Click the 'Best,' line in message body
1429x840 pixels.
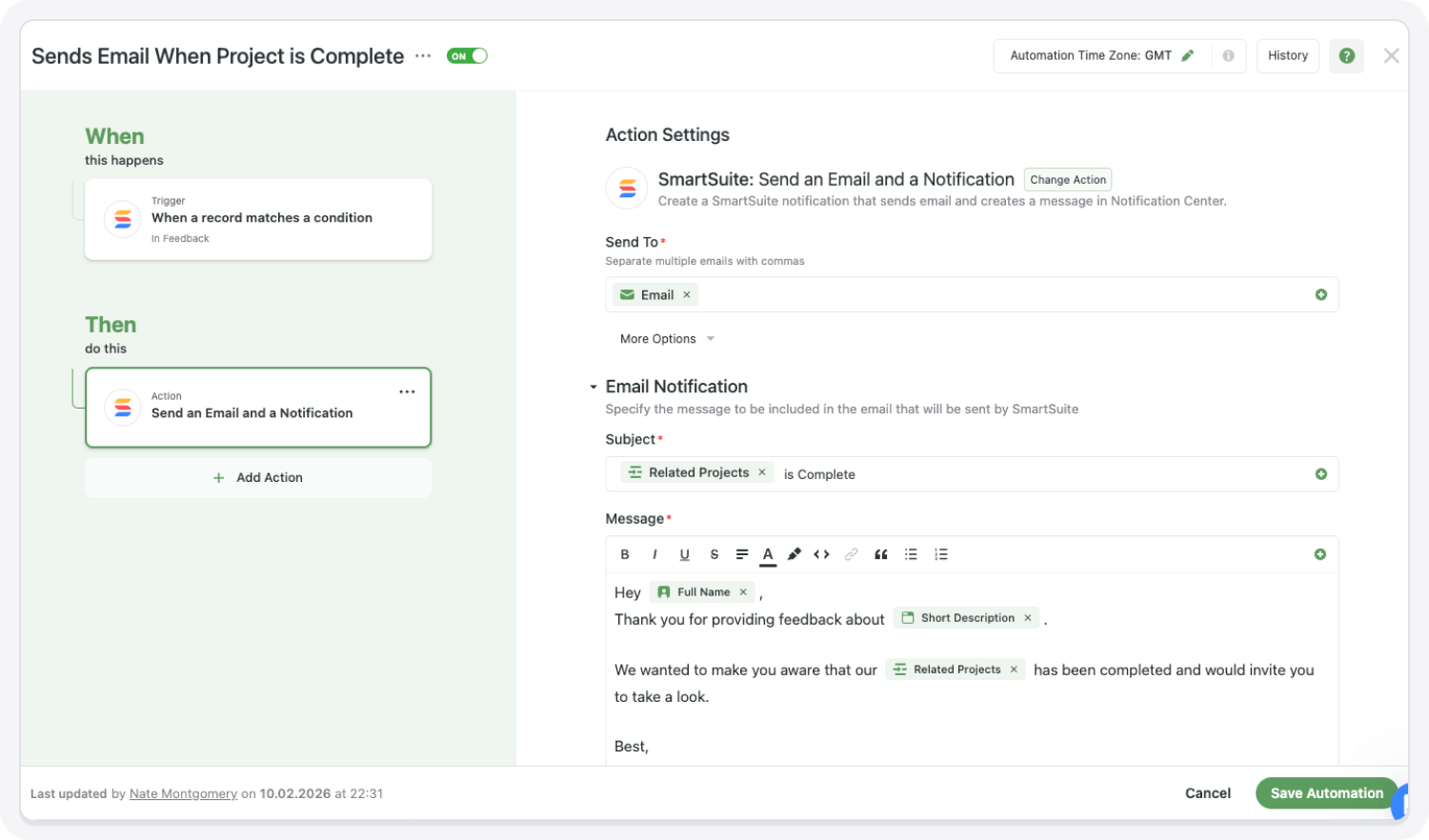tap(632, 747)
